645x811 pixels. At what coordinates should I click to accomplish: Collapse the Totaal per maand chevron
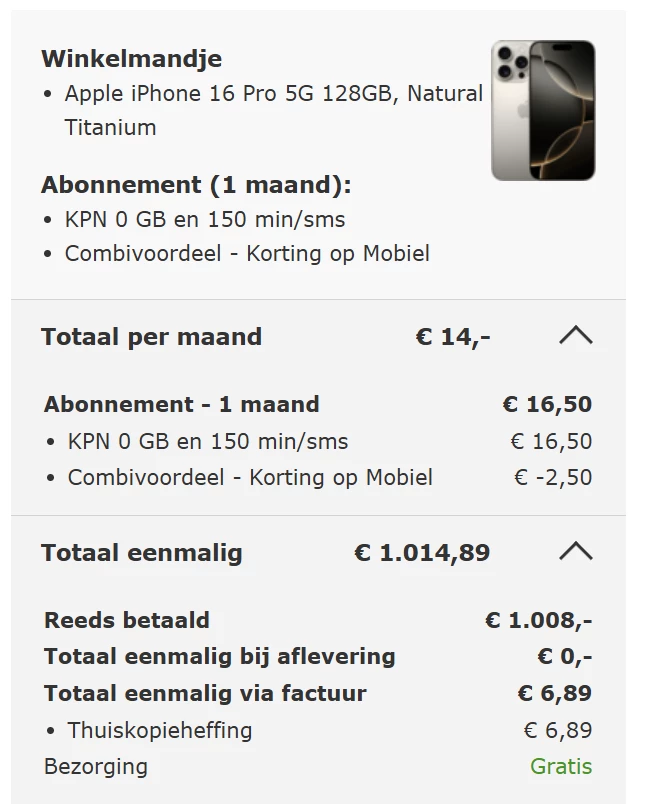pos(575,337)
